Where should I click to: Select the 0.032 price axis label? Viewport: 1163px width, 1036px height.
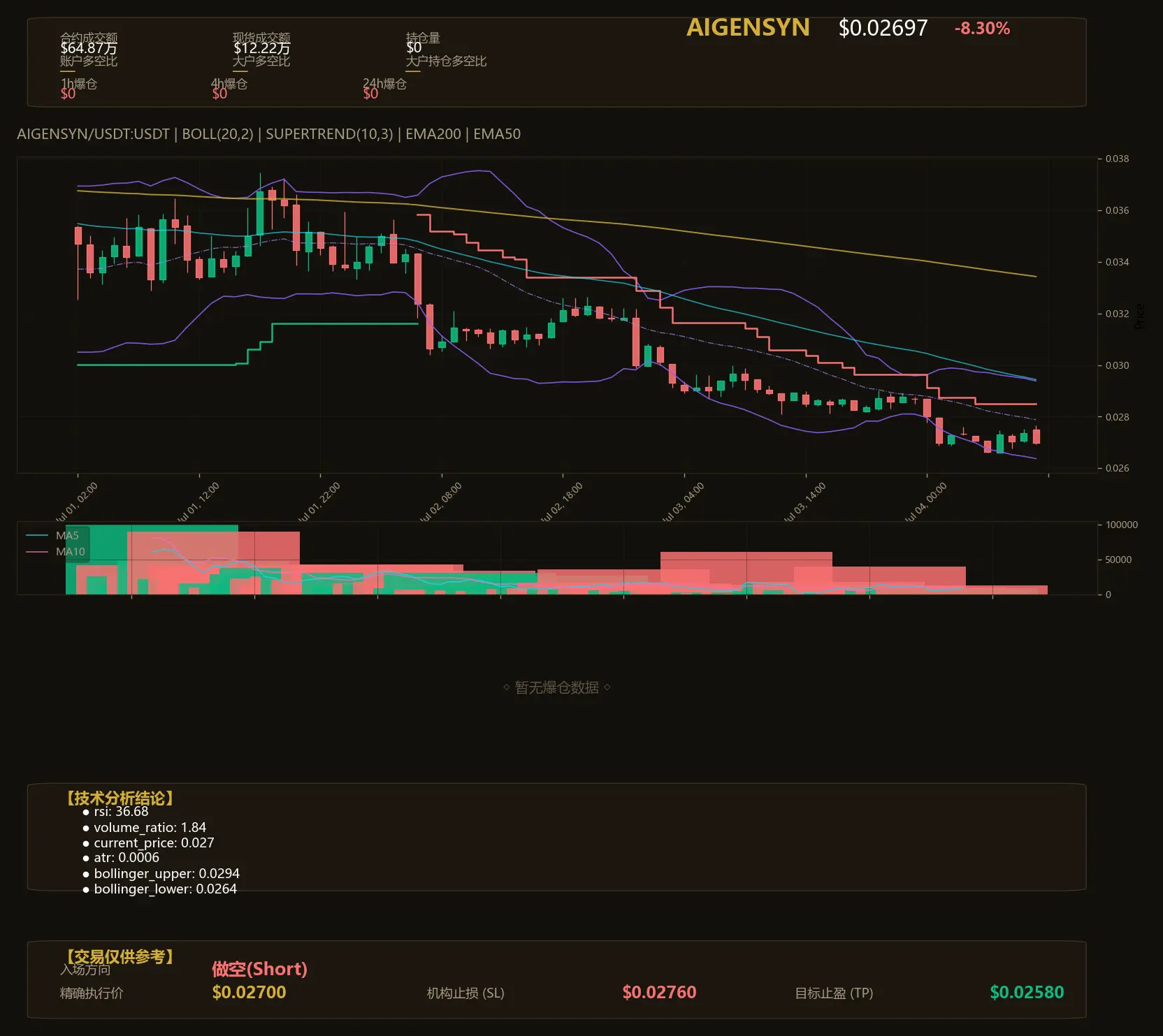click(1117, 314)
